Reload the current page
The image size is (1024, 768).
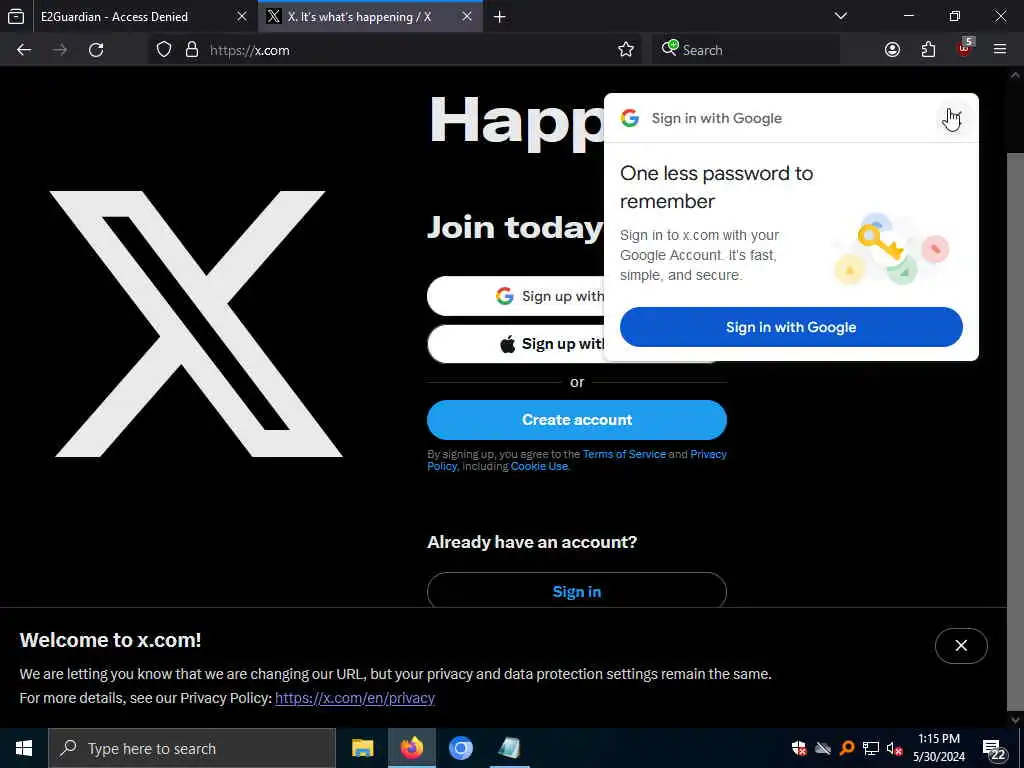[x=96, y=50]
